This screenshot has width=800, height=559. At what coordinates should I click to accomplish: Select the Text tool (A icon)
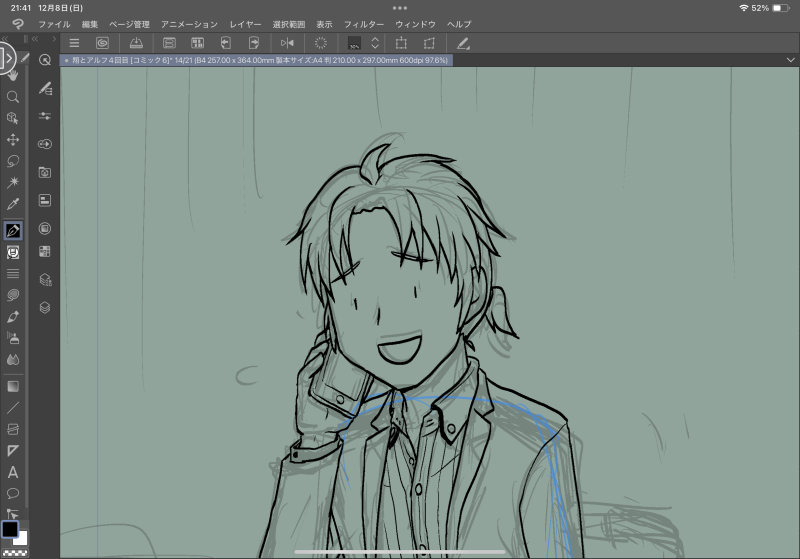click(13, 472)
